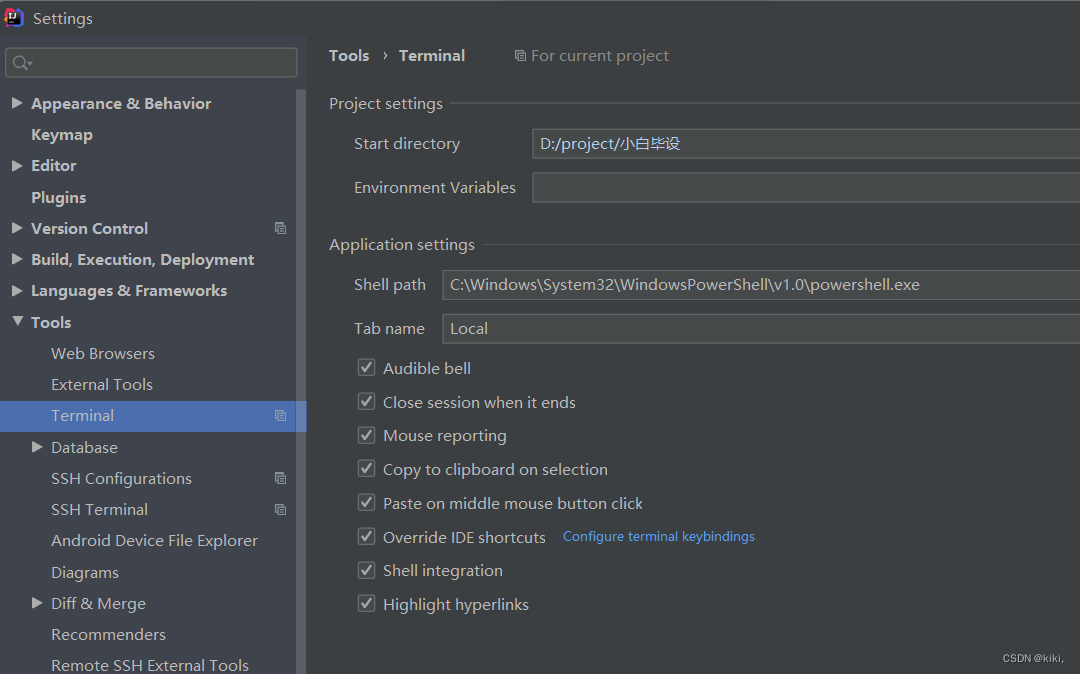Click project-level icon beside SSH Configurations

pyautogui.click(x=281, y=478)
